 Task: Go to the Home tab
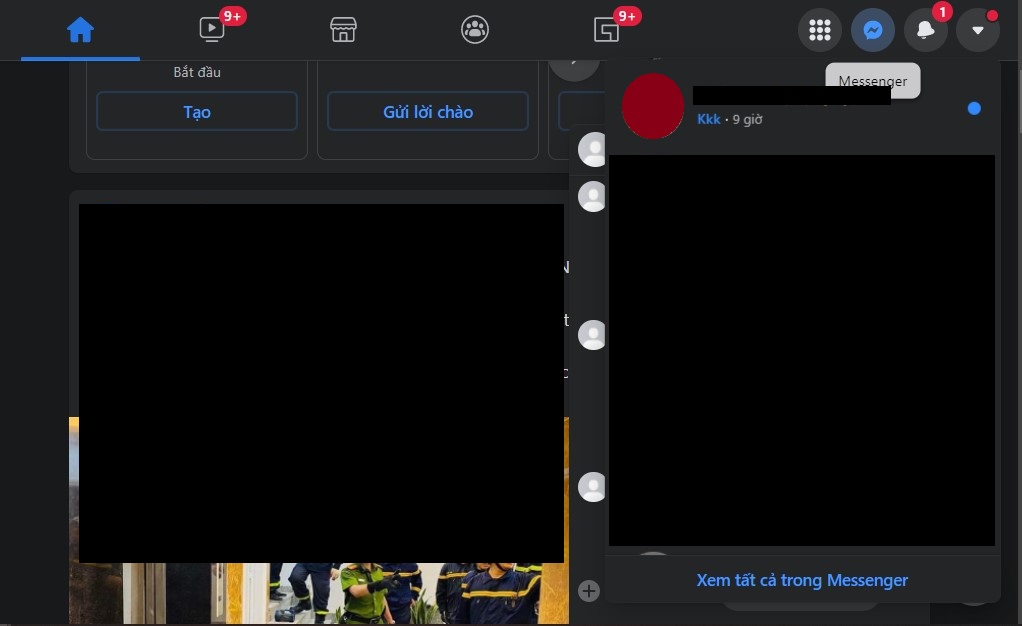pyautogui.click(x=80, y=30)
